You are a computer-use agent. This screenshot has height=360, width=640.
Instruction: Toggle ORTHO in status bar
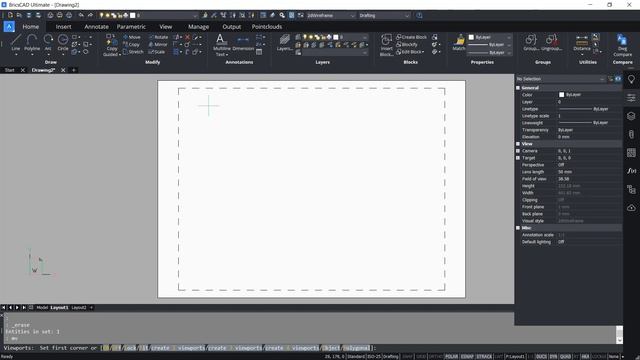436,357
